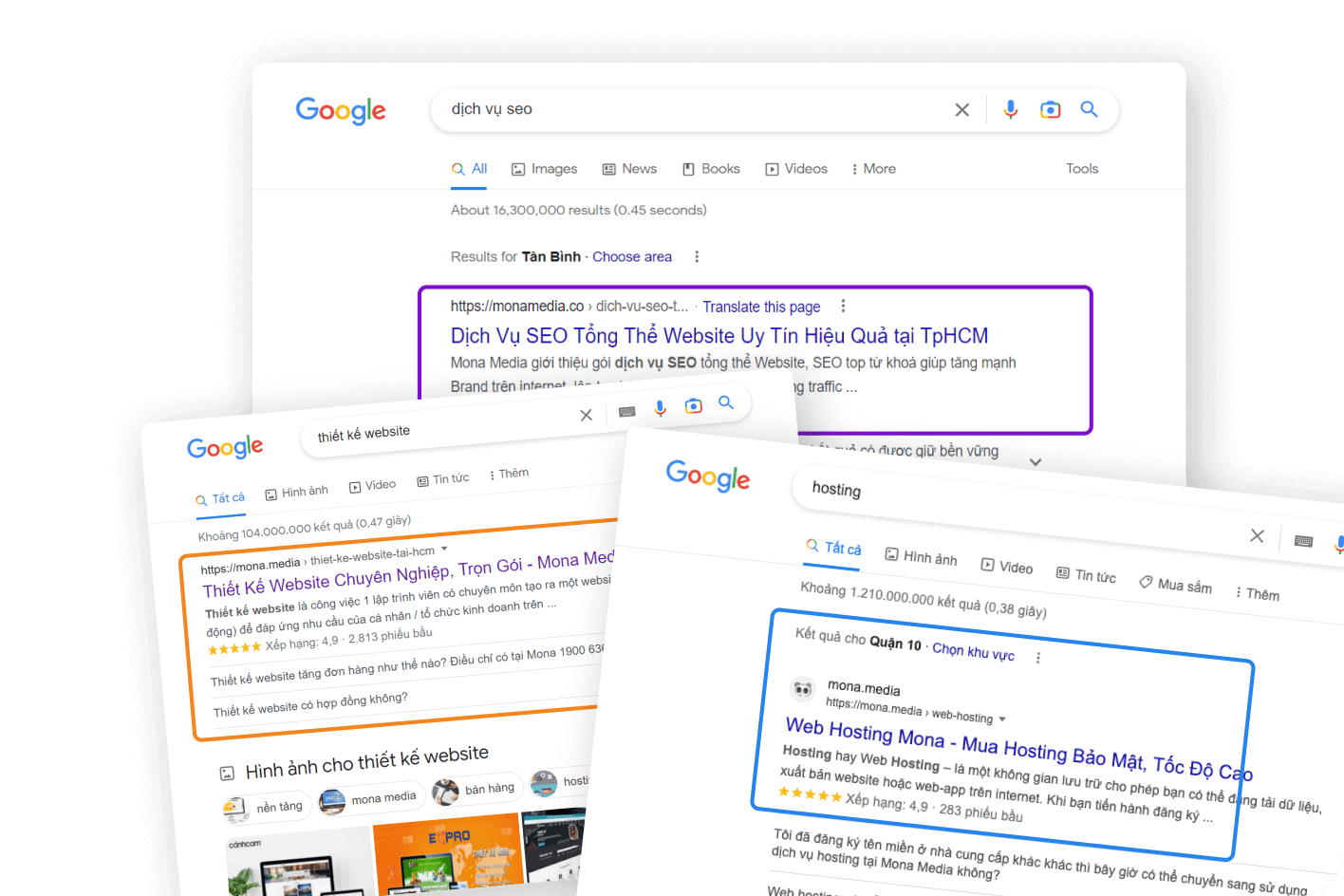Clear the 'dịch vụ seo' search query
The height and width of the screenshot is (896, 1344).
[x=961, y=110]
